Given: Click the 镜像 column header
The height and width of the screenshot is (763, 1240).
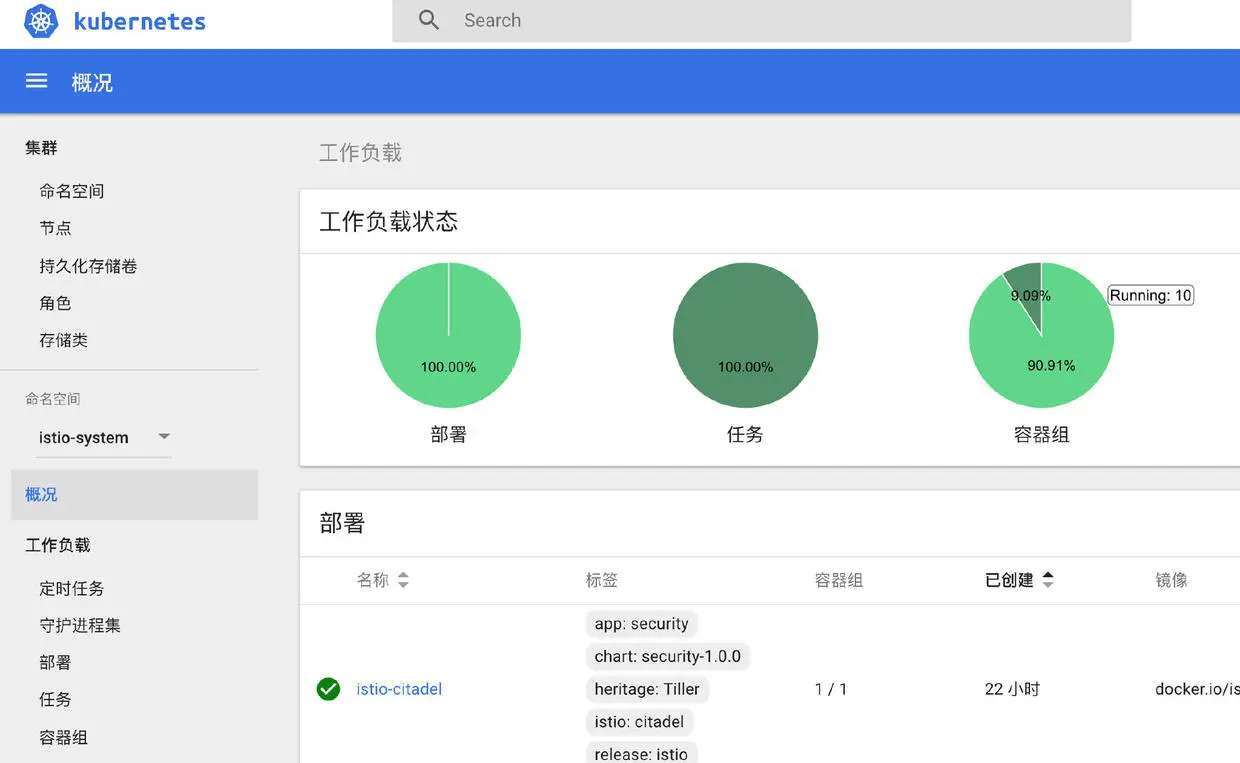Looking at the screenshot, I should coord(1171,580).
